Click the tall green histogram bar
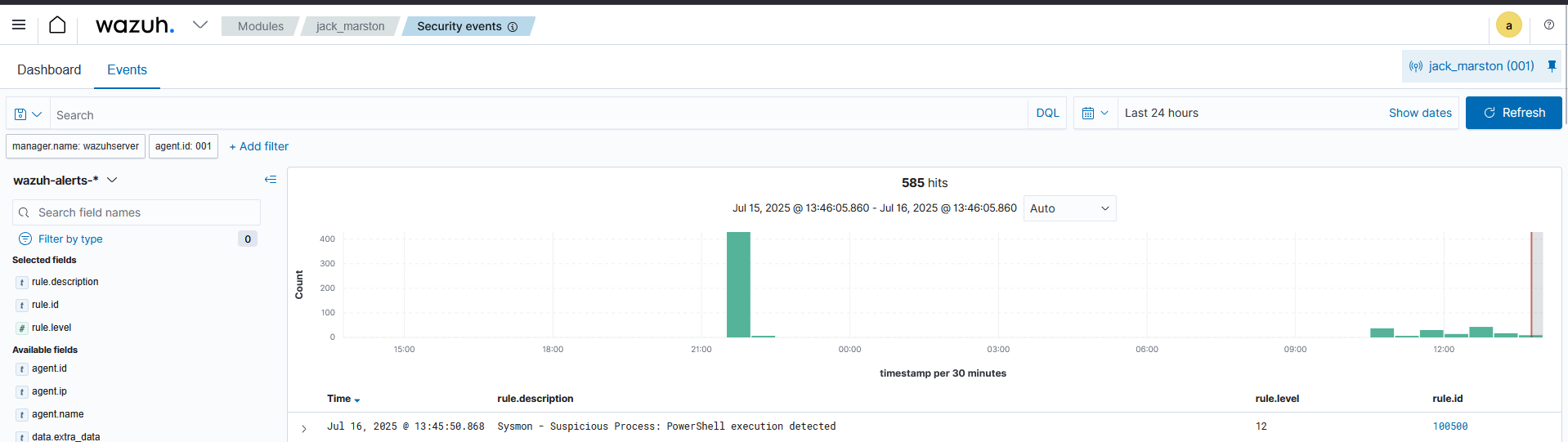This screenshot has height=442, width=1568. [x=737, y=284]
